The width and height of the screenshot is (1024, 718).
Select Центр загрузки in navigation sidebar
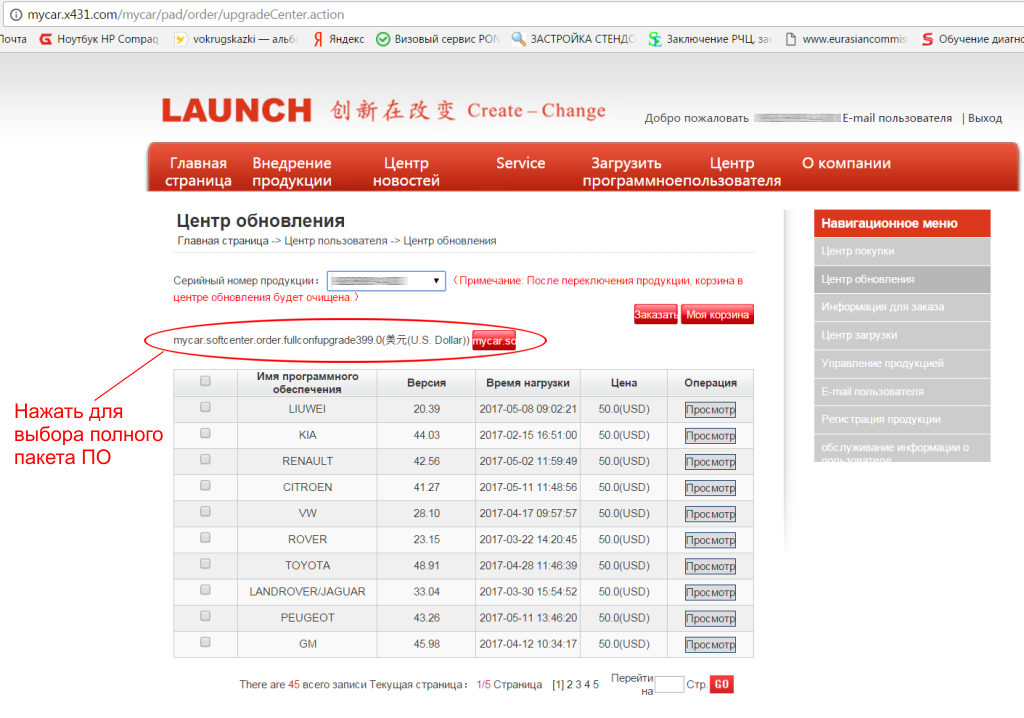859,335
